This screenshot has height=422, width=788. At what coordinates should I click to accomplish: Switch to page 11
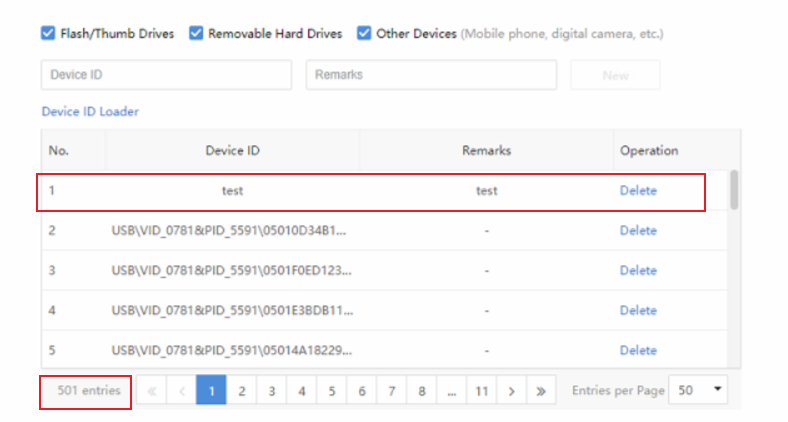481,391
